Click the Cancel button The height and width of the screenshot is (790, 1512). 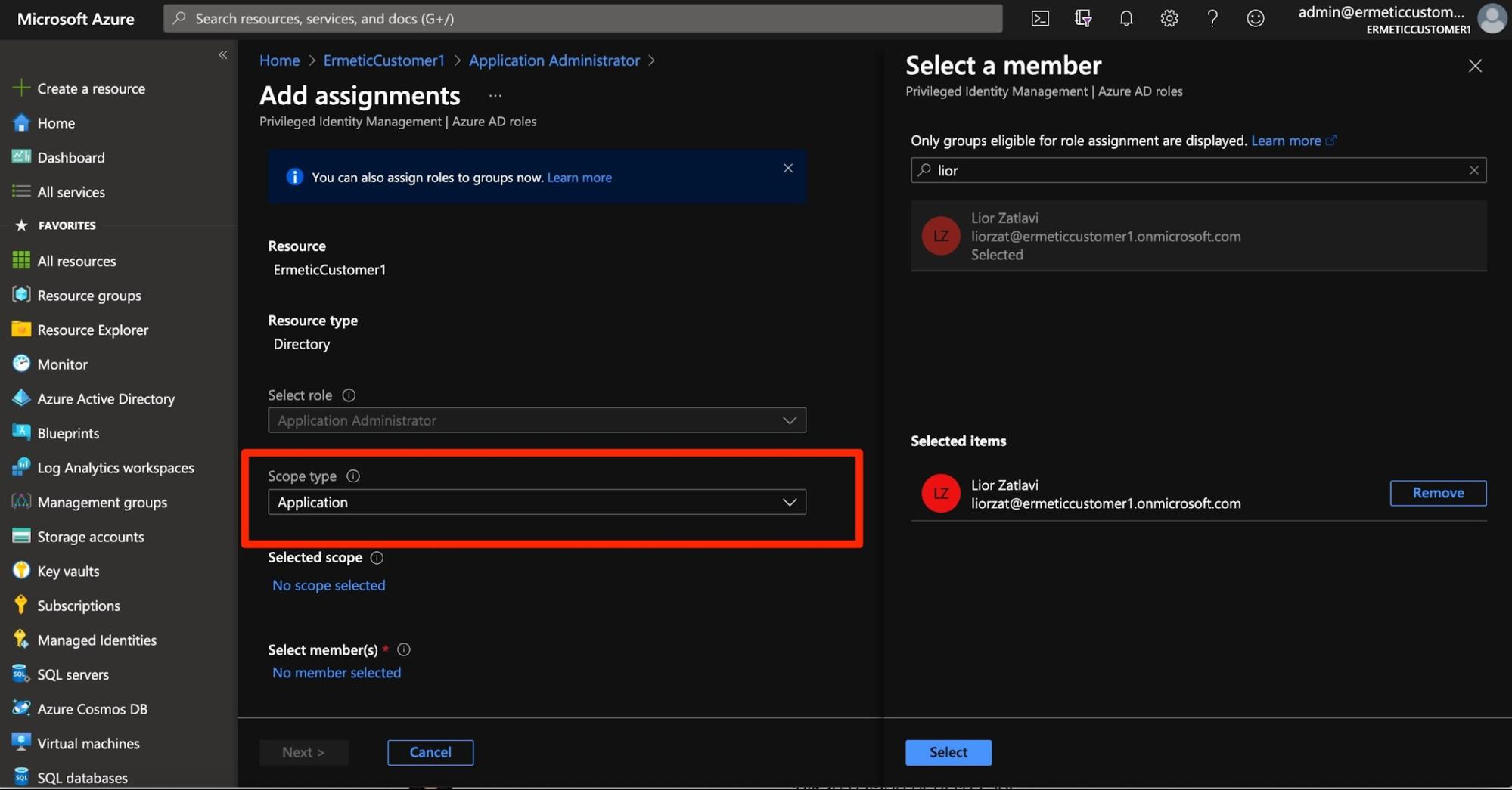point(430,752)
